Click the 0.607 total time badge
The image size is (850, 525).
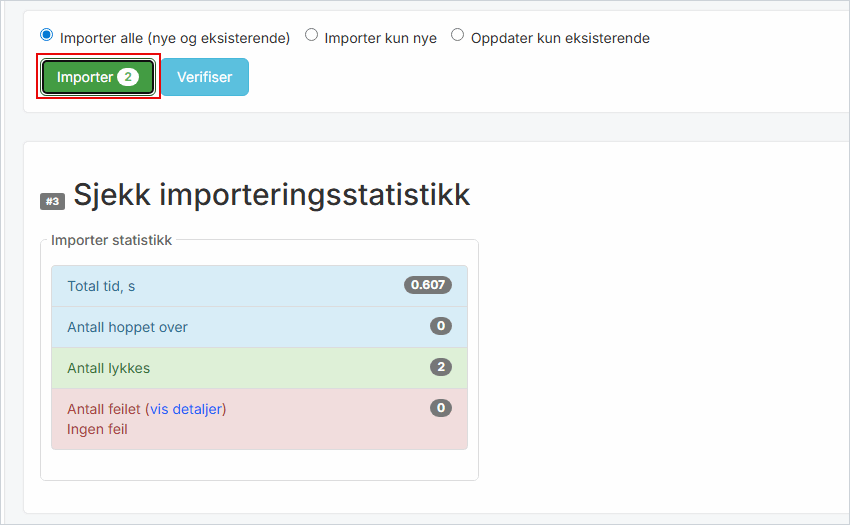point(428,285)
